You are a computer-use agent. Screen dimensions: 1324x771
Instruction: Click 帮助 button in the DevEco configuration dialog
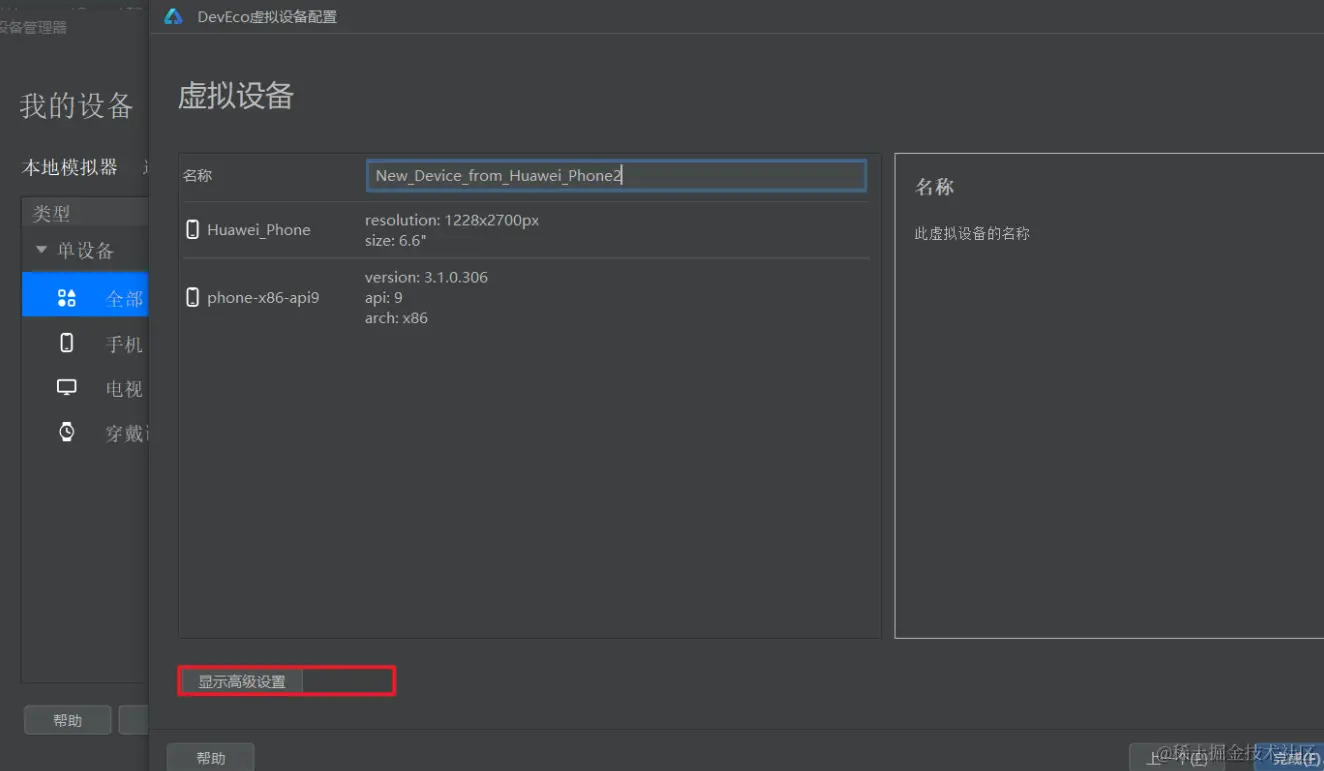tap(211, 758)
